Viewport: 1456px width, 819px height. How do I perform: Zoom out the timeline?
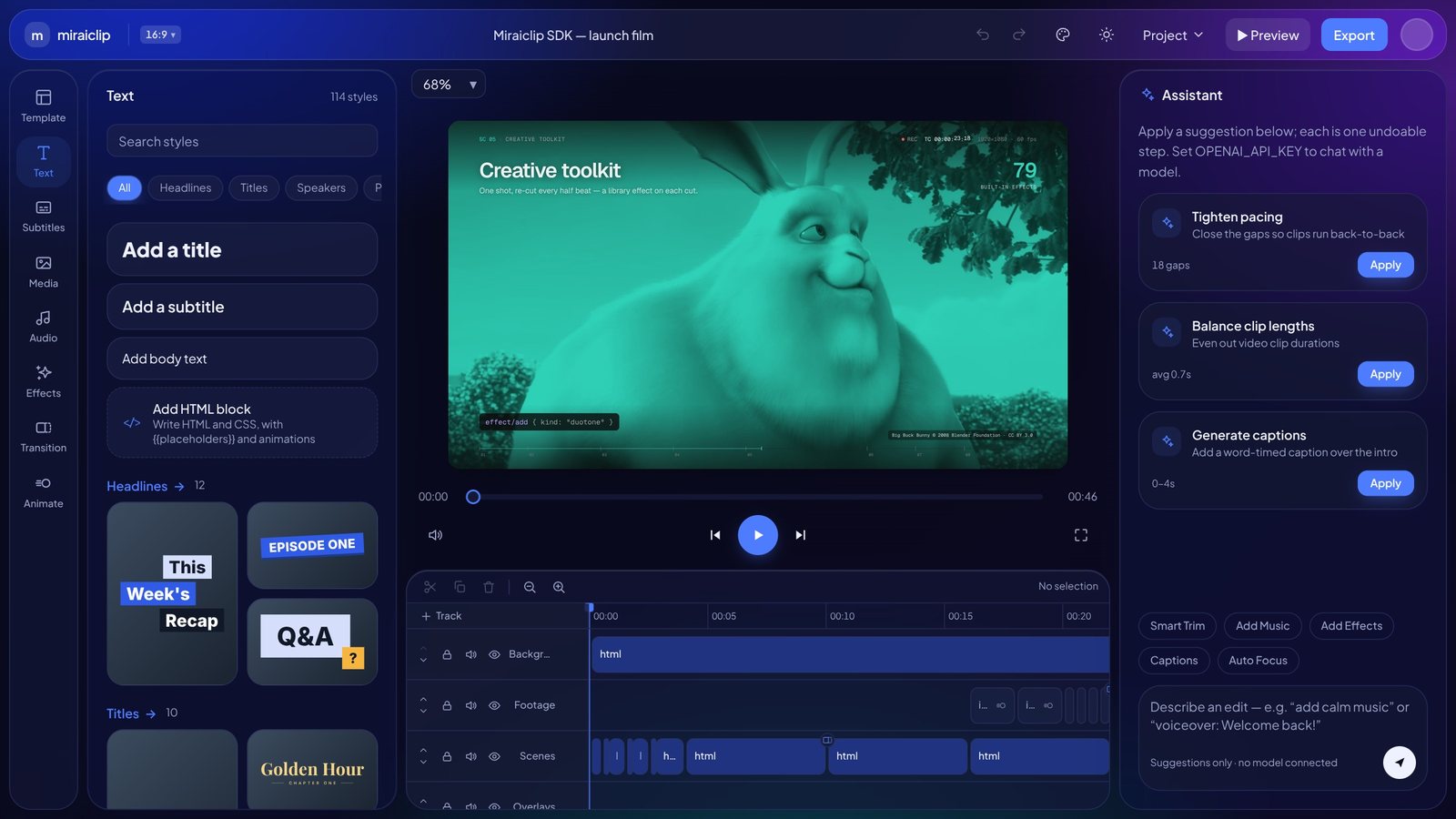coord(530,587)
